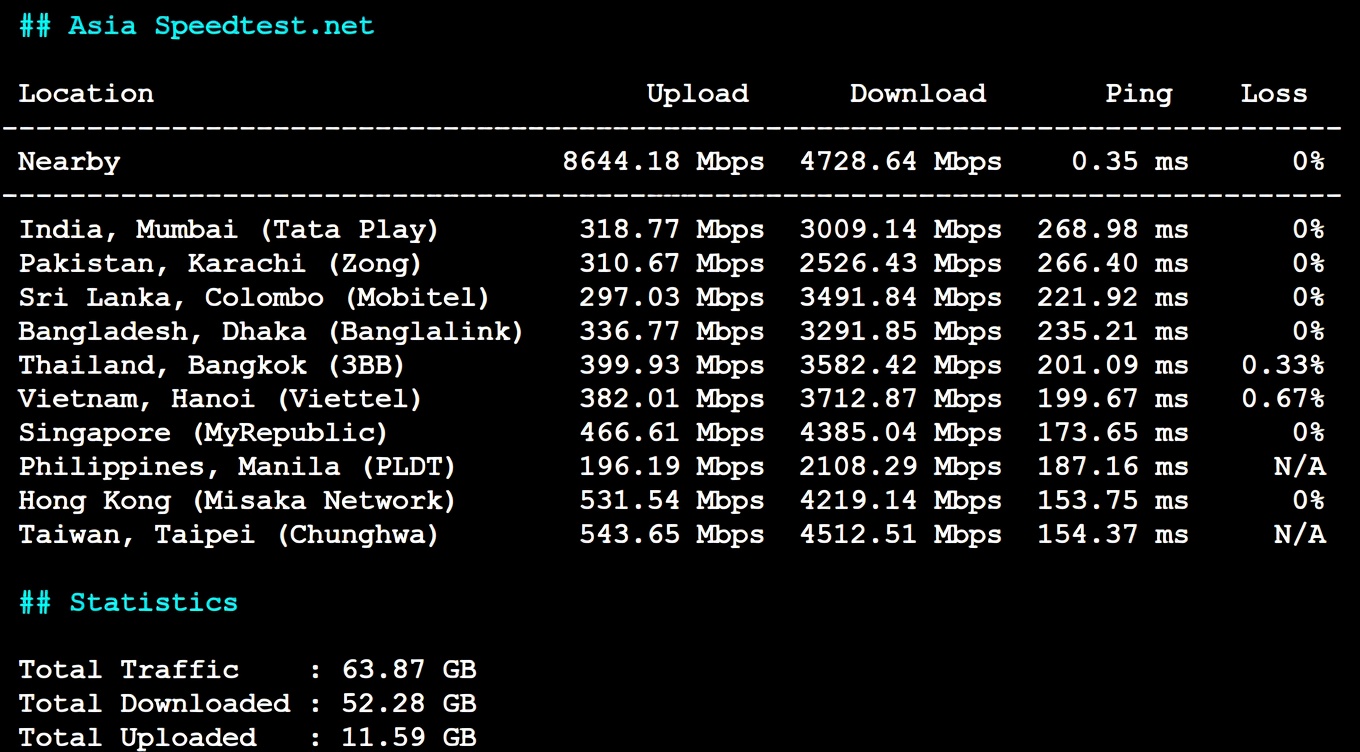The image size is (1360, 752).
Task: Click India Mumbai ping "268.98 ms"
Action: coord(1113,230)
